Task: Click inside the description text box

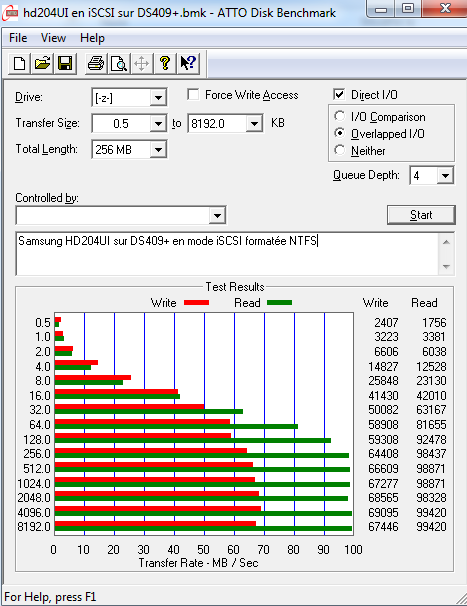Action: (228, 254)
